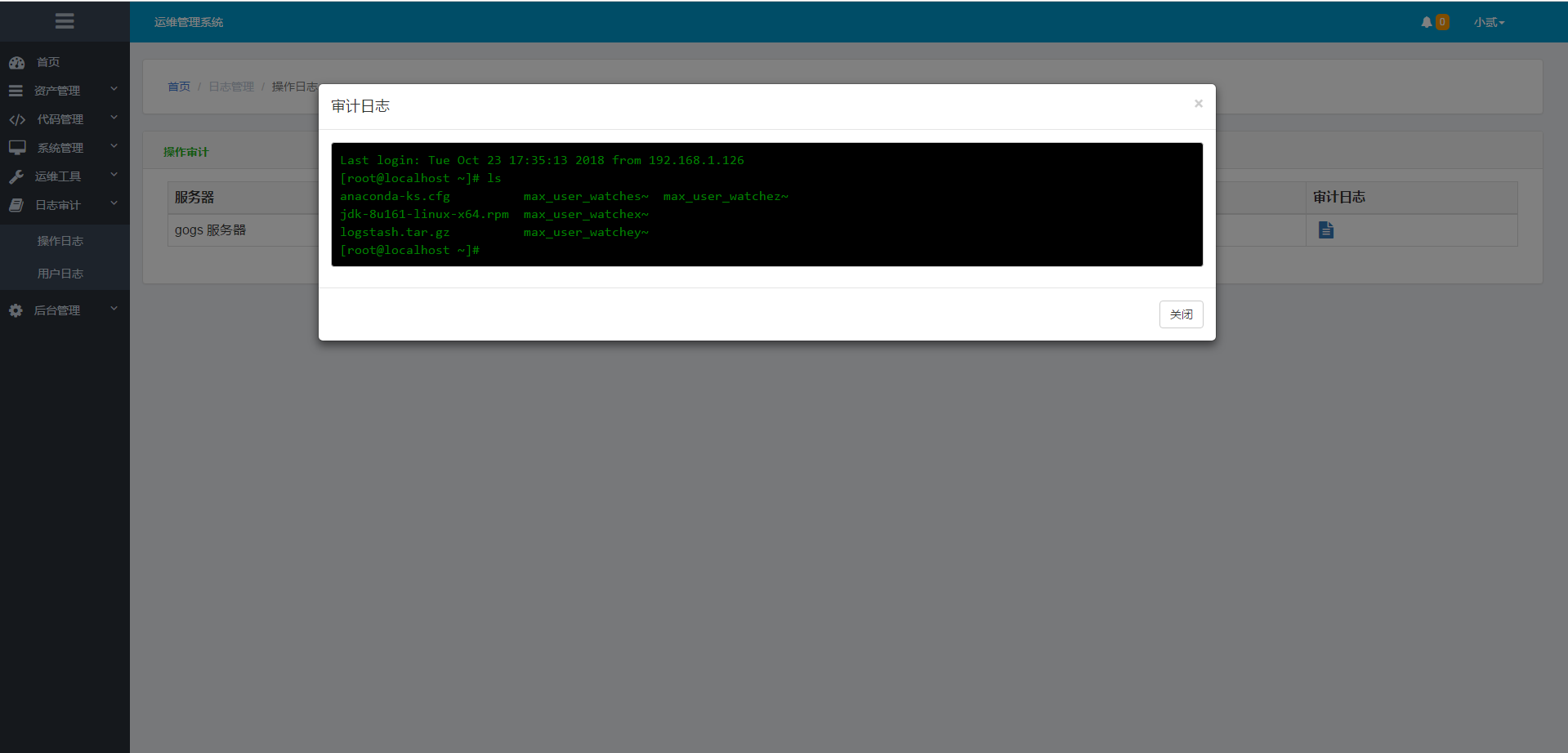Click the last terminal prompt line
This screenshot has width=1568, height=753.
pos(409,250)
